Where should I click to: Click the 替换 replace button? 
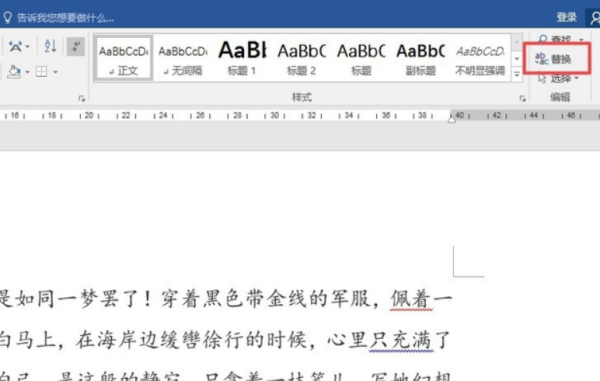click(553, 59)
